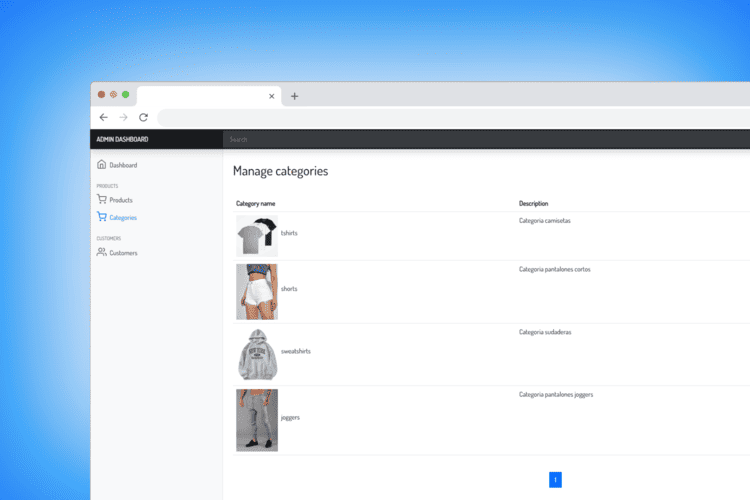Screen dimensions: 750x500
Task: Click the CUSTOMERS section label
Action: click(109, 238)
